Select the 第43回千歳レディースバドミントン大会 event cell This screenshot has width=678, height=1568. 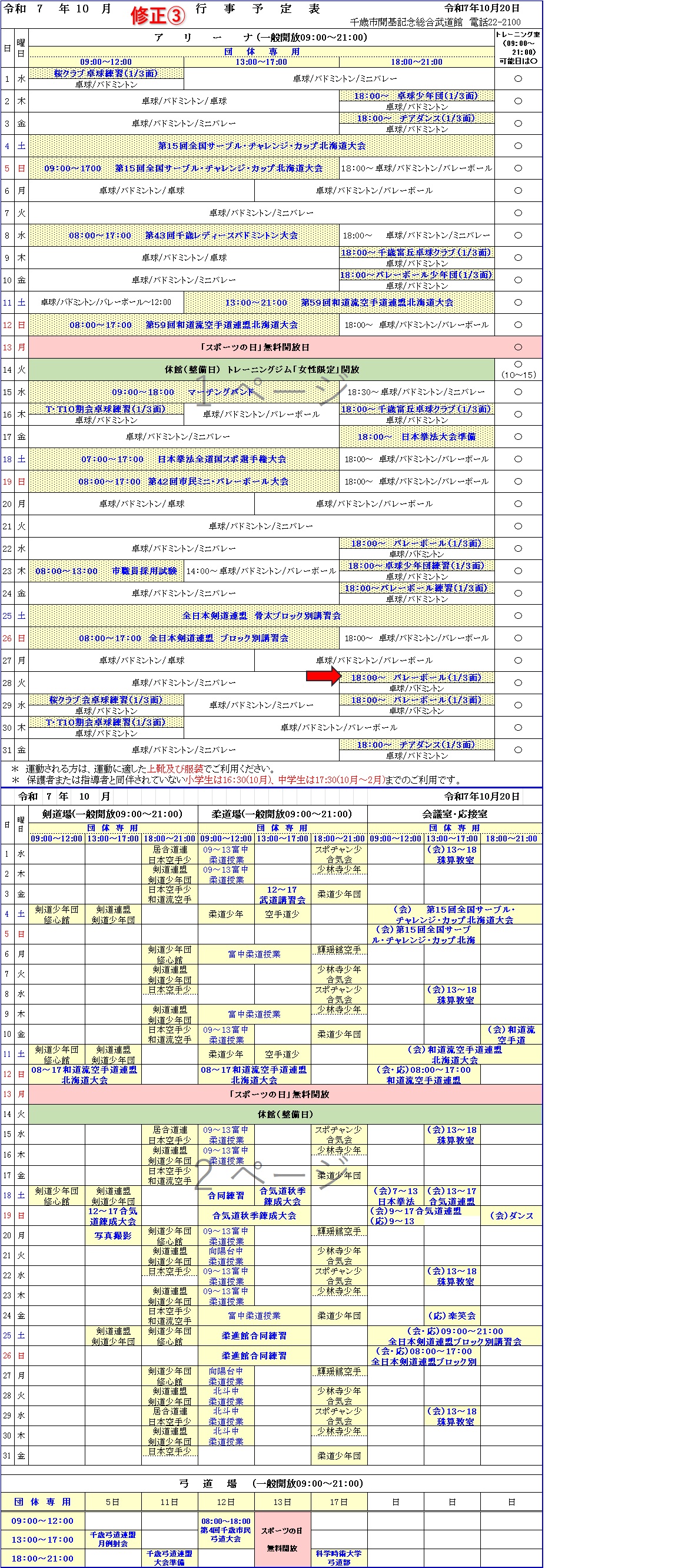(x=184, y=236)
